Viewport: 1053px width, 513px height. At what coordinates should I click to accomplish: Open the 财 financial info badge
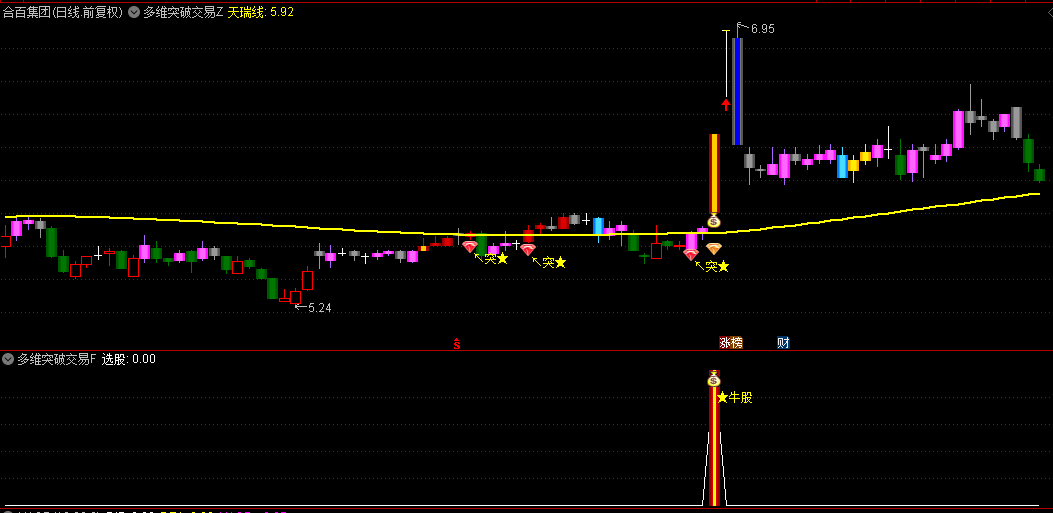[x=783, y=342]
